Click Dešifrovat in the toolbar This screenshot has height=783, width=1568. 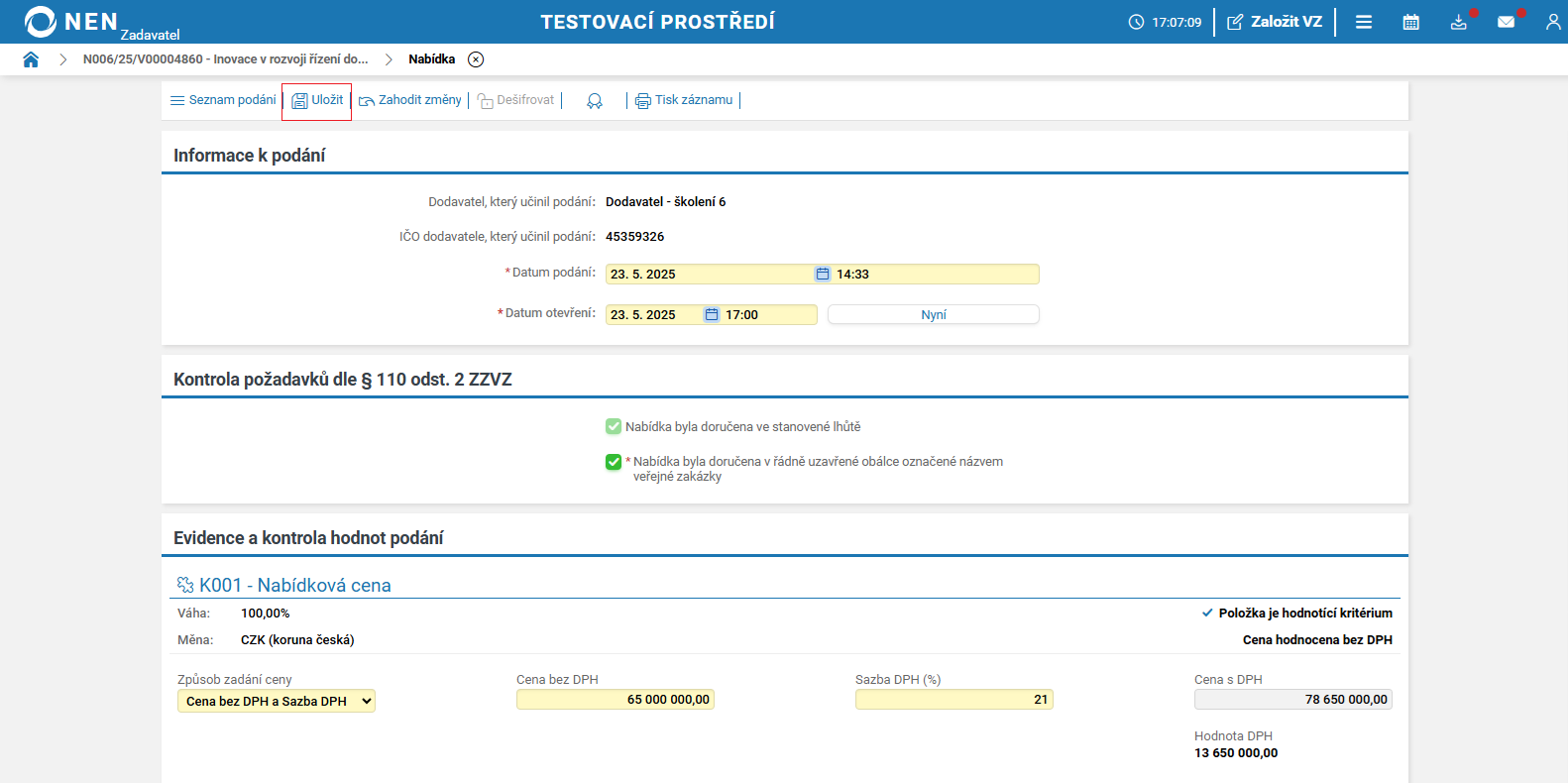click(516, 100)
